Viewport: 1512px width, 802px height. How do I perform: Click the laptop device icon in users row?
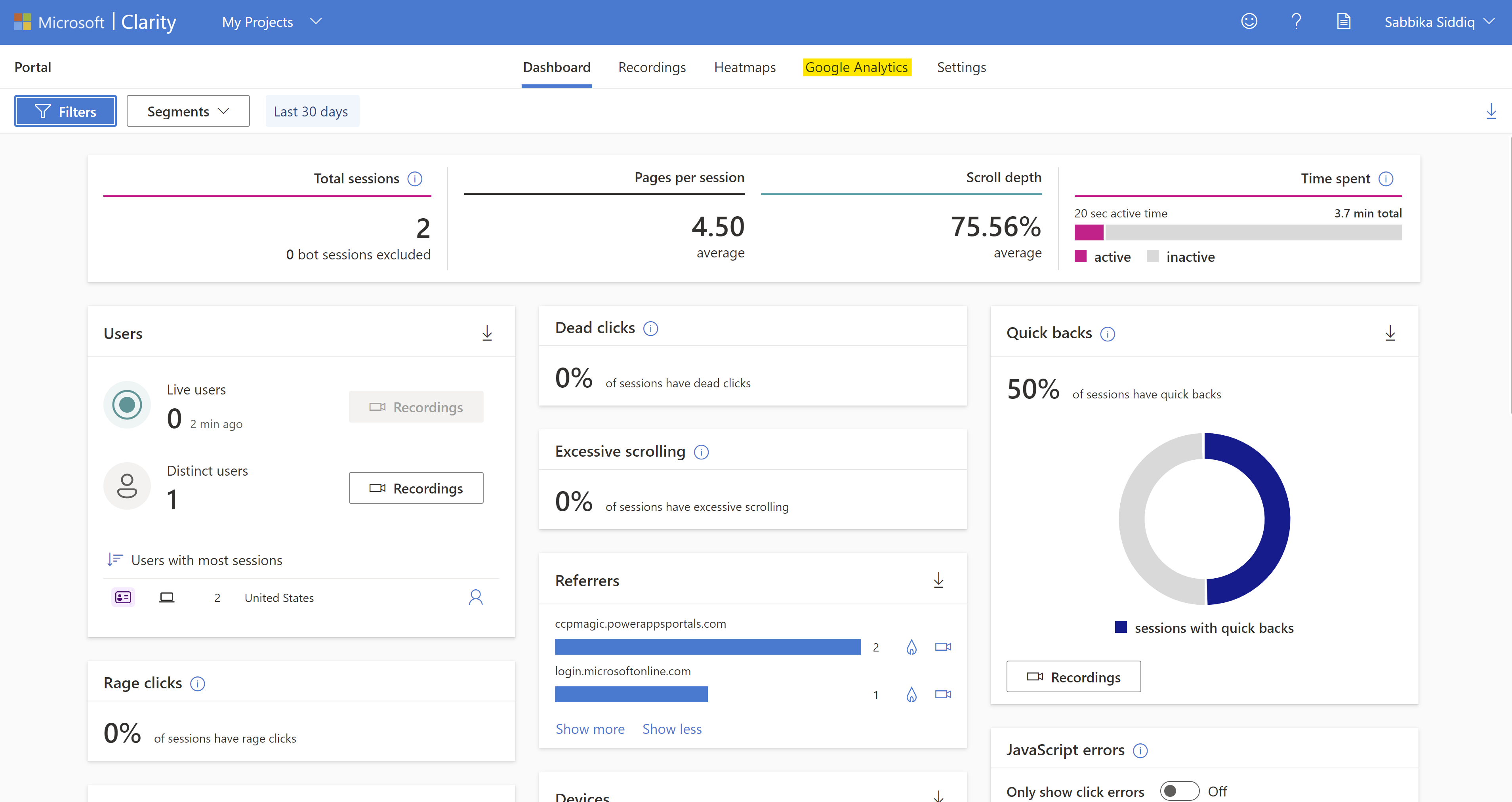click(x=167, y=597)
